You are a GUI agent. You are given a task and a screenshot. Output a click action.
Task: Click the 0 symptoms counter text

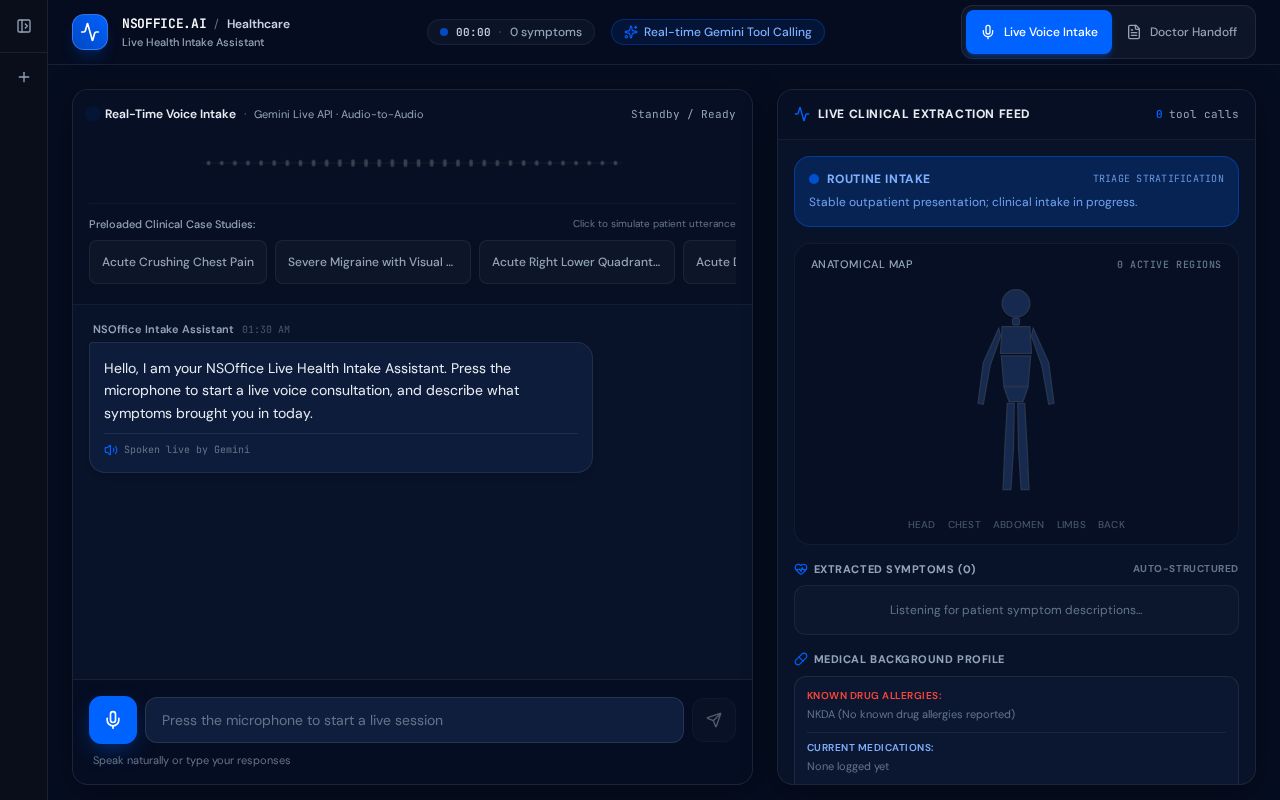pyautogui.click(x=546, y=32)
